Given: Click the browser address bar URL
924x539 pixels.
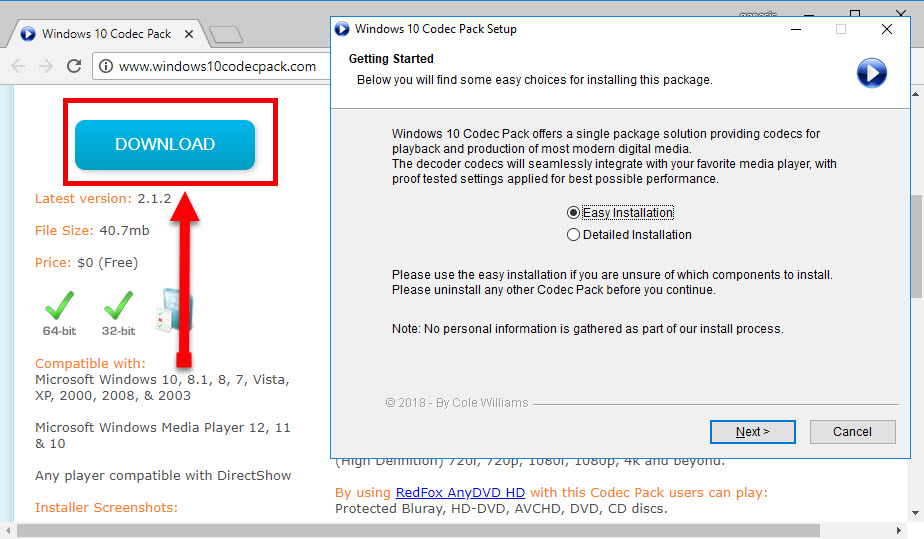Looking at the screenshot, I should [x=217, y=67].
